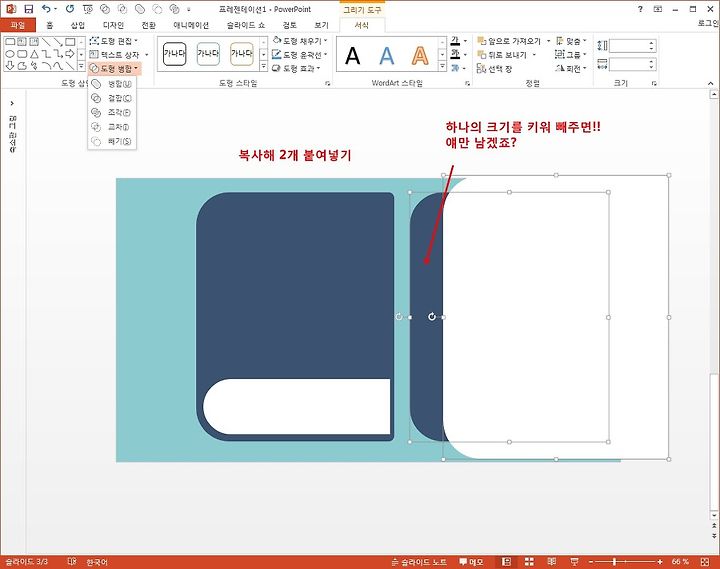The width and height of the screenshot is (720, 569).
Task: Switch to Slide Sorter view icon
Action: (529, 562)
